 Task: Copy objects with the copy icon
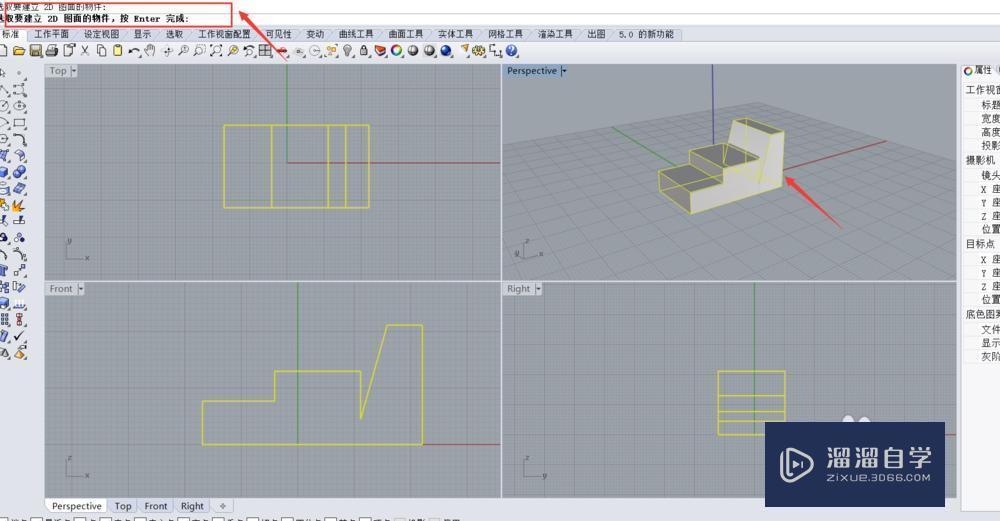pos(101,50)
